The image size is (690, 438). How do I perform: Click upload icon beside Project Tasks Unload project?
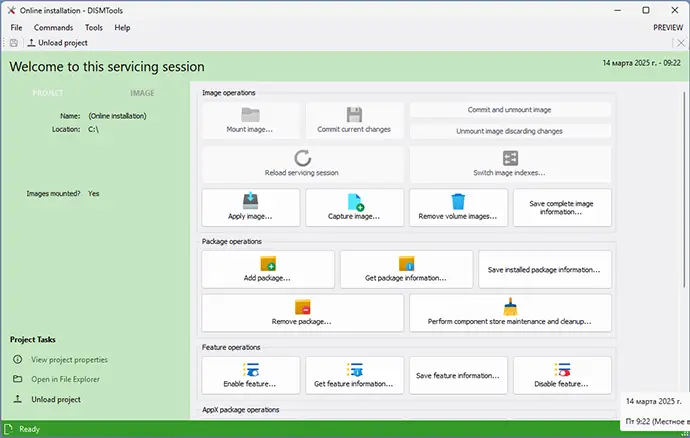tap(18, 399)
